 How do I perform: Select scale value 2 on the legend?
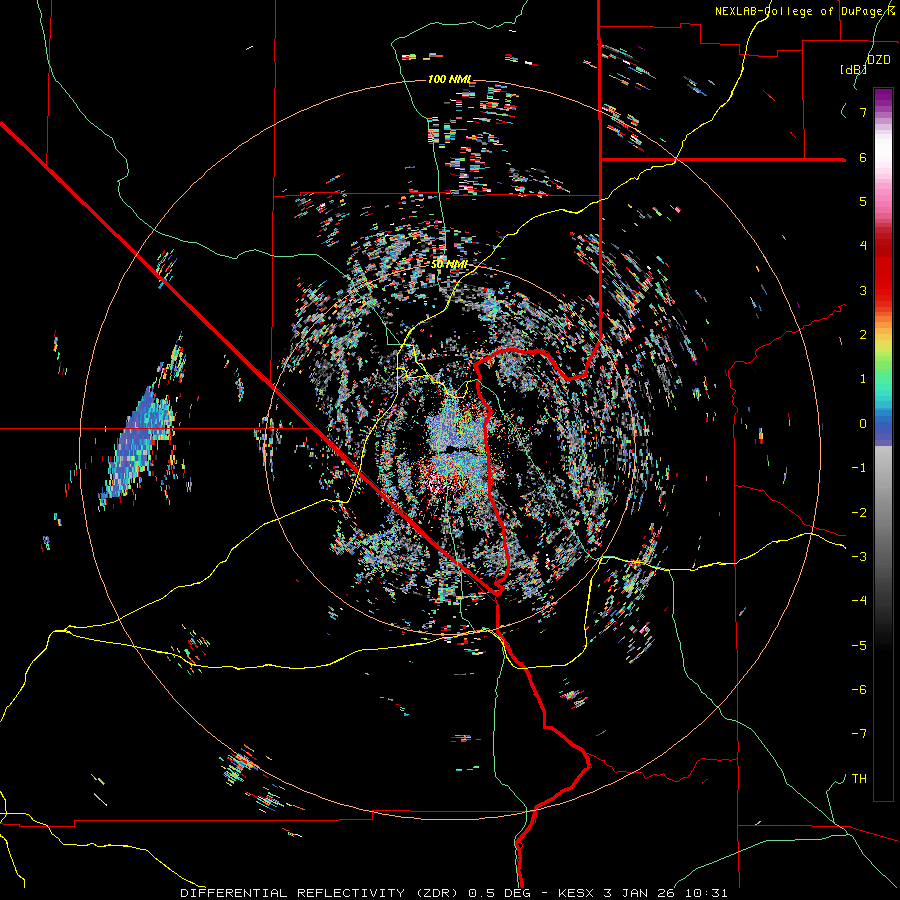(x=863, y=335)
